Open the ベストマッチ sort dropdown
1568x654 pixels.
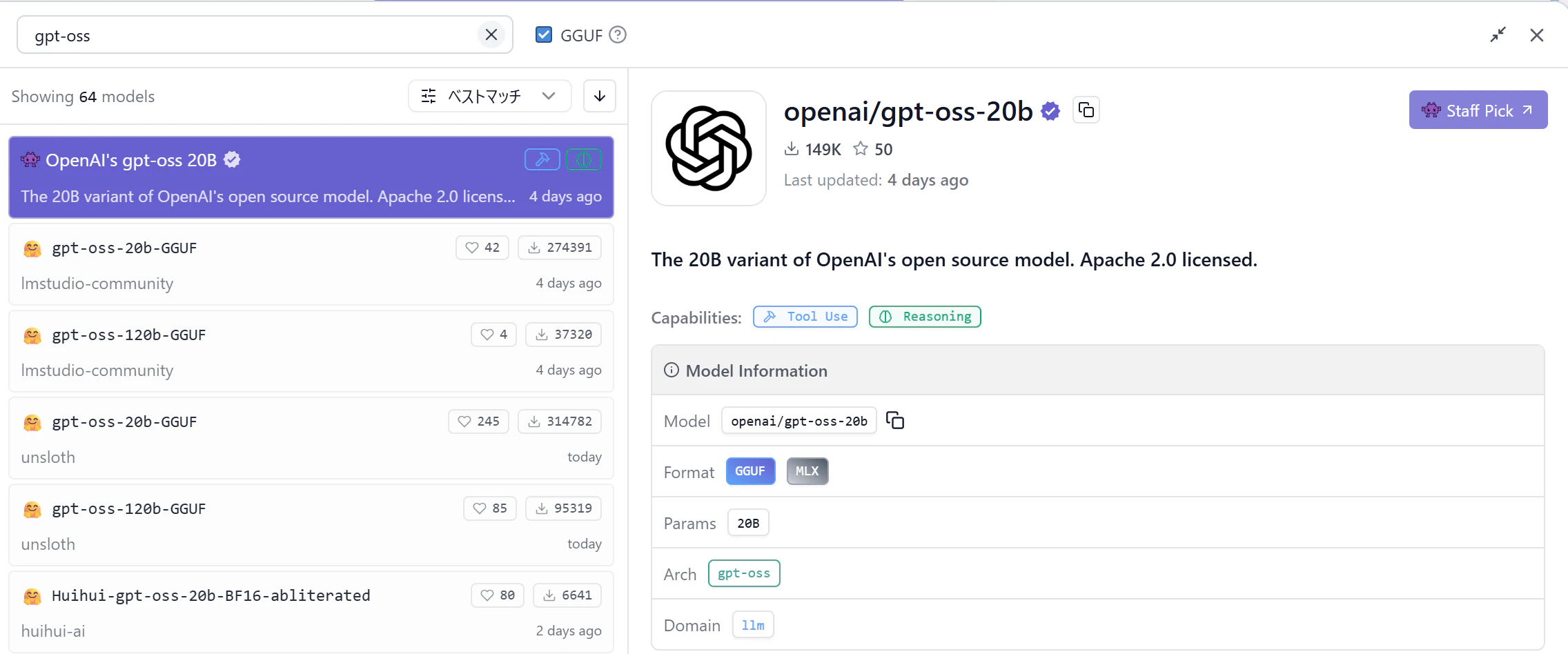tap(489, 96)
